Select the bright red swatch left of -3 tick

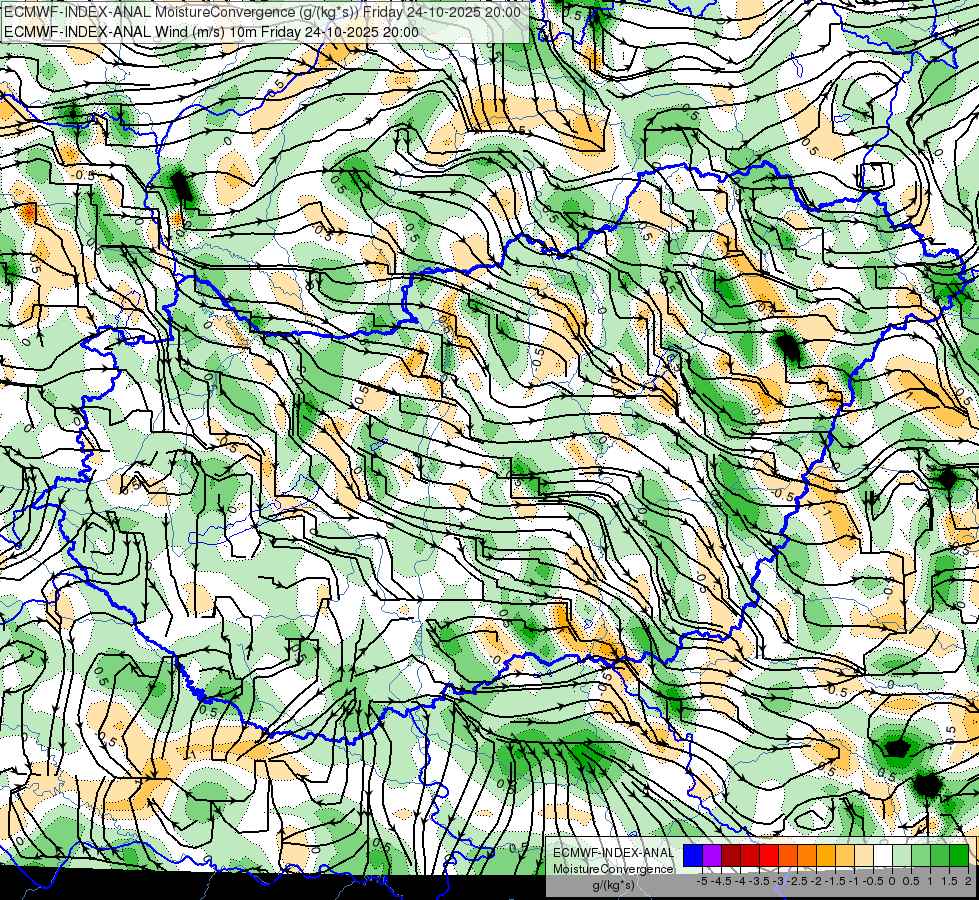click(769, 856)
